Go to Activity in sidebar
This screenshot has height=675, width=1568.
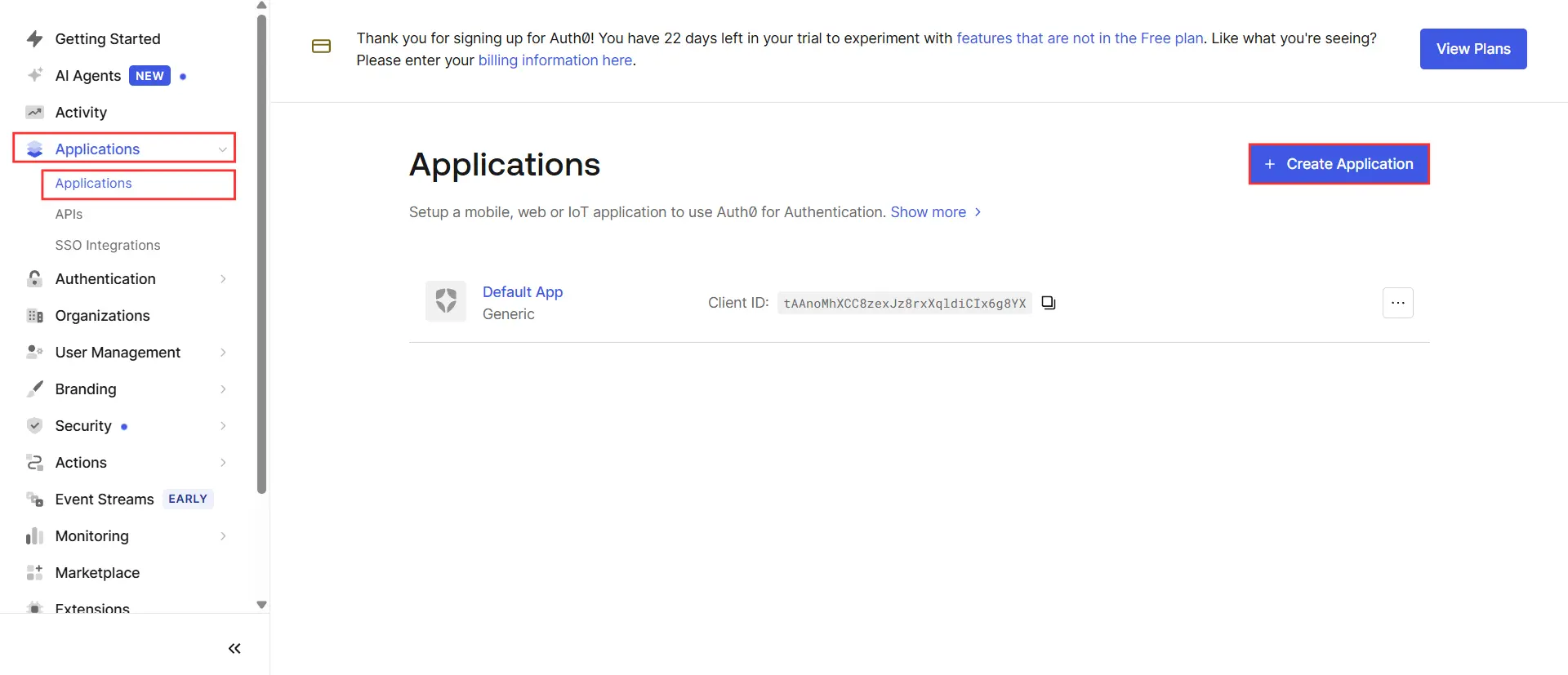pyautogui.click(x=81, y=112)
